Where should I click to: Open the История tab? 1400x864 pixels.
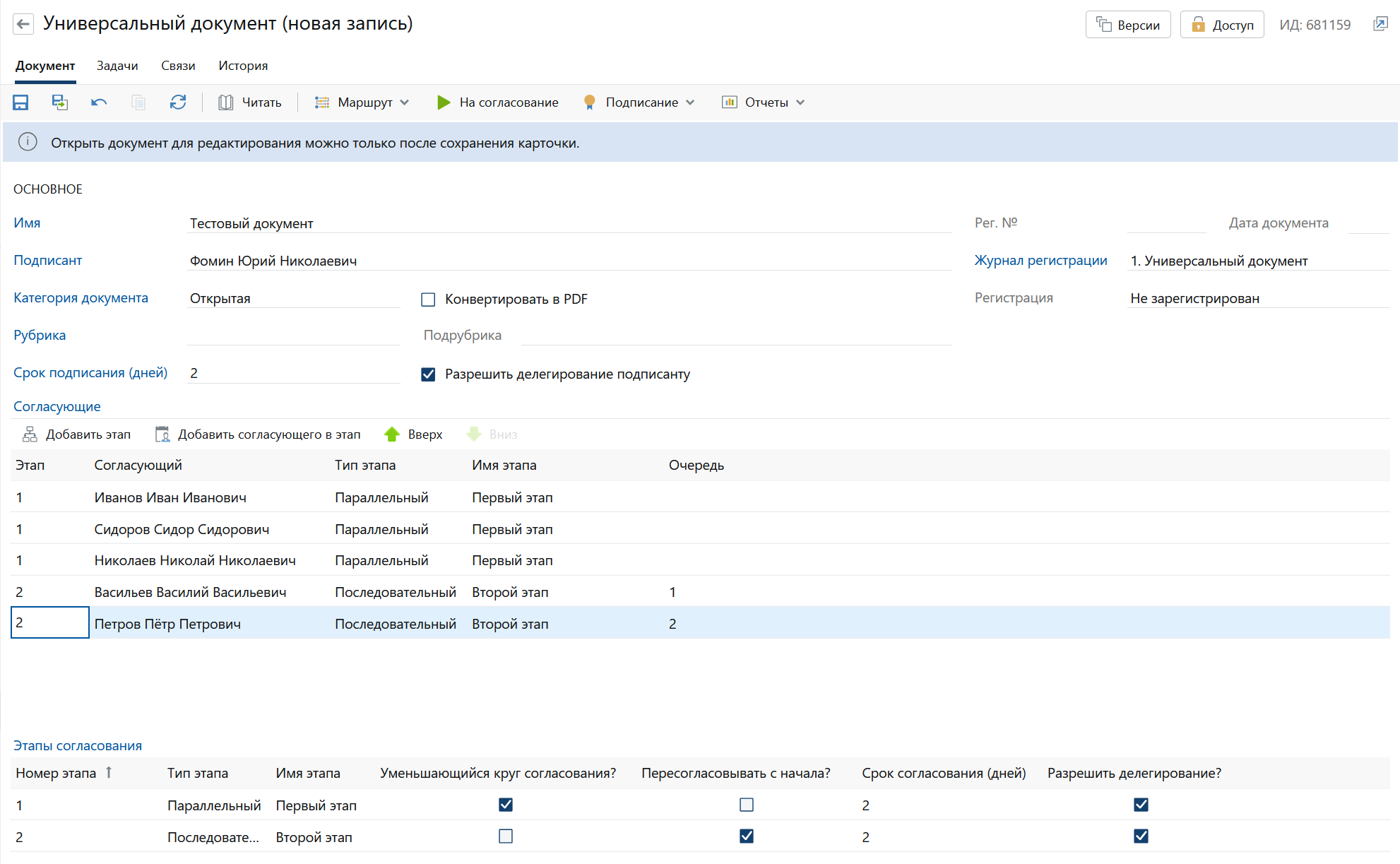(243, 66)
